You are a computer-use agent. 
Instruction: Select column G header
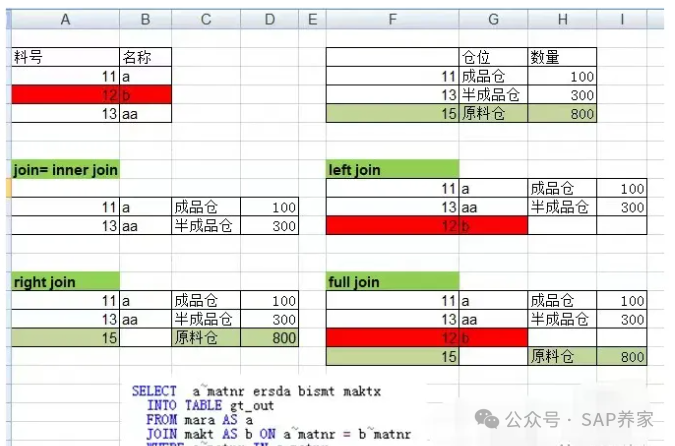point(493,19)
